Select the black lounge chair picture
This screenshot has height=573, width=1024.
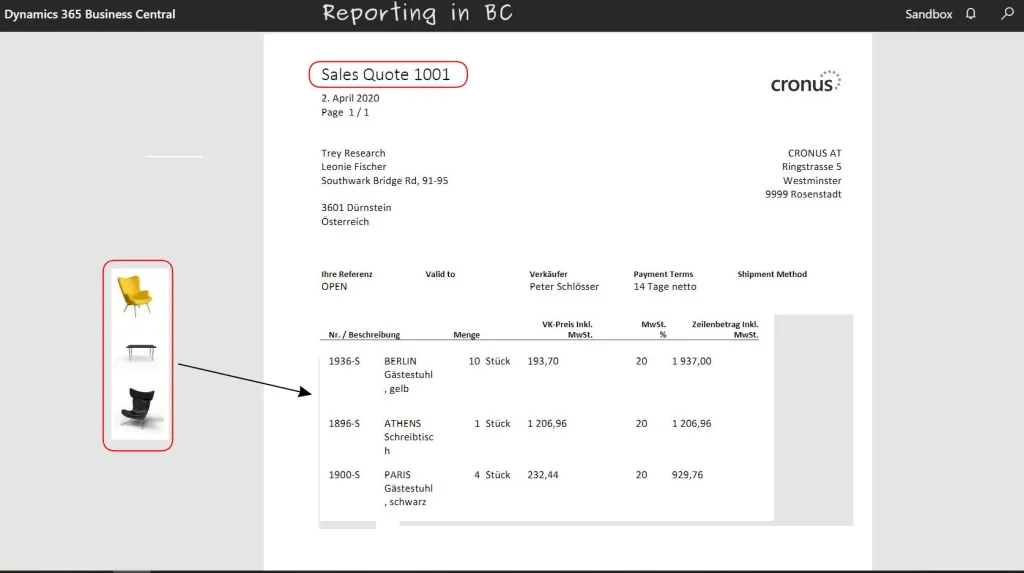[x=138, y=406]
